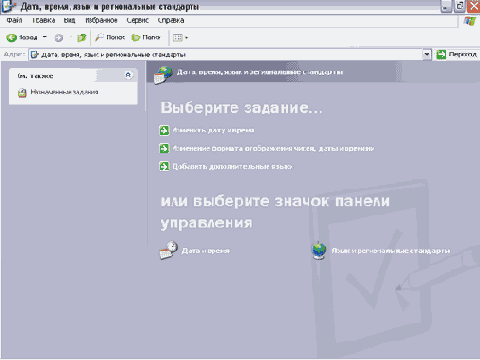Viewport: 480px width, 360px height.
Task: Open the Views icon dropdown in toolbar
Action: [x=180, y=38]
